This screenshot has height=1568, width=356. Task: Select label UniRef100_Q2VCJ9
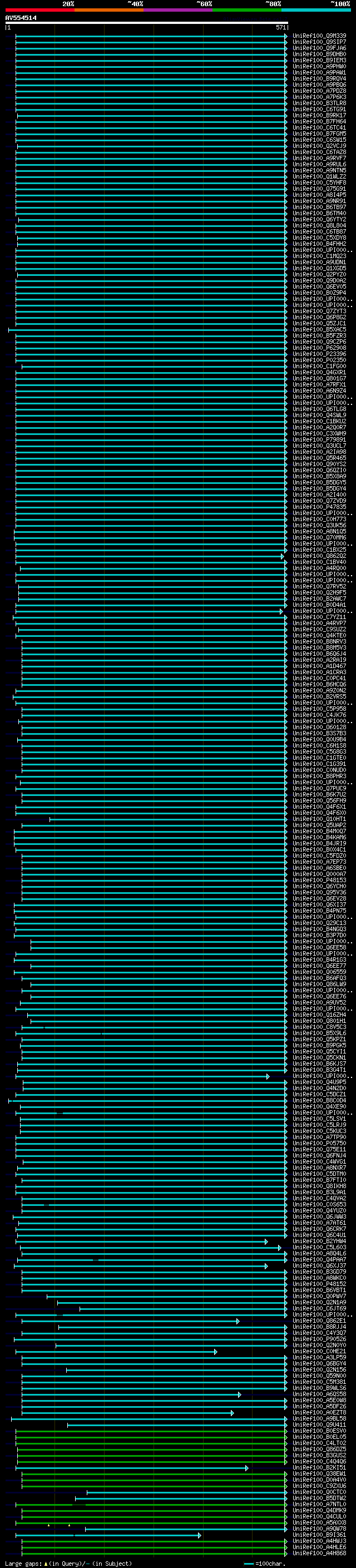[319, 146]
